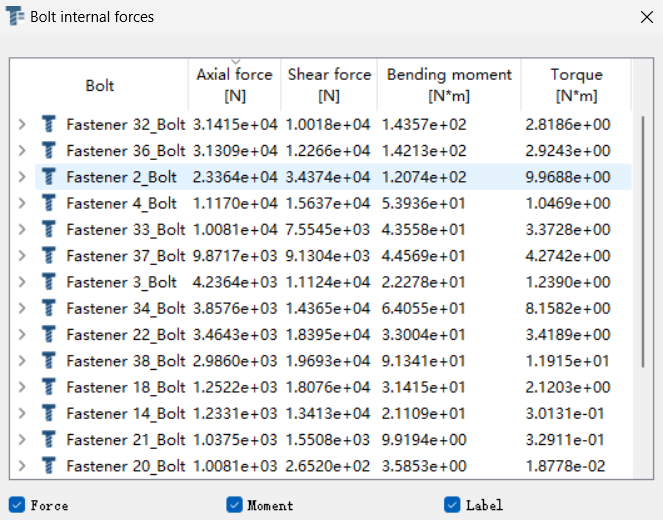Expand the Fastener 3_Bolt row

22,282
